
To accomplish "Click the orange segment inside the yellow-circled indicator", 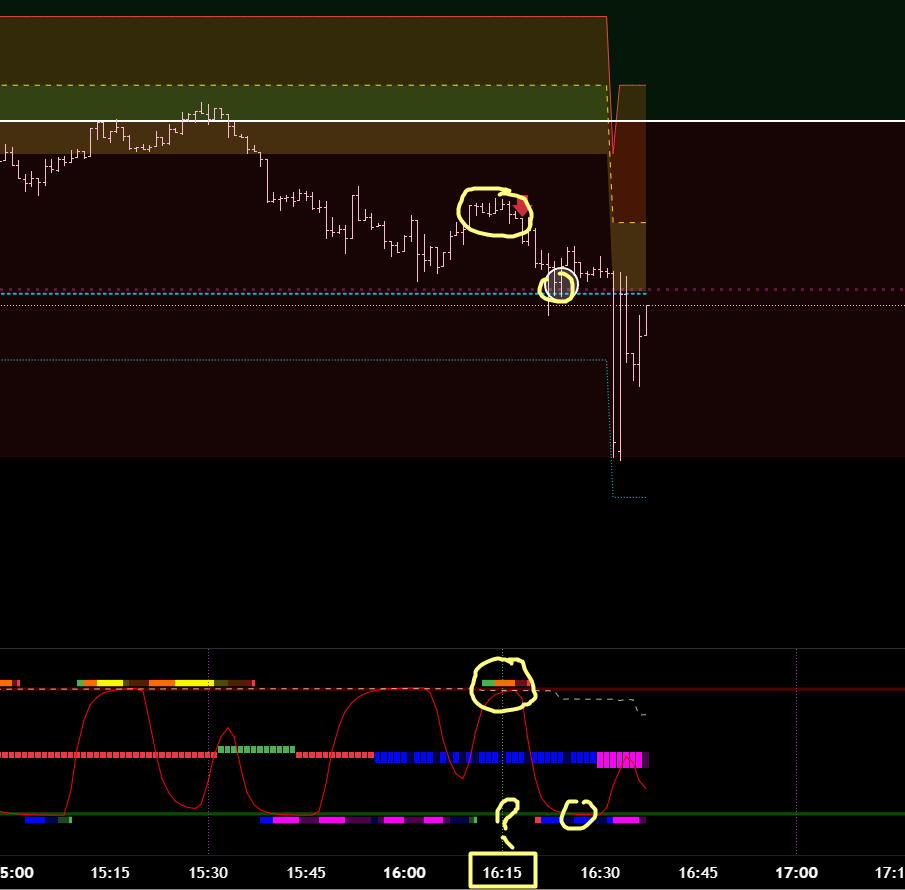I will [505, 683].
